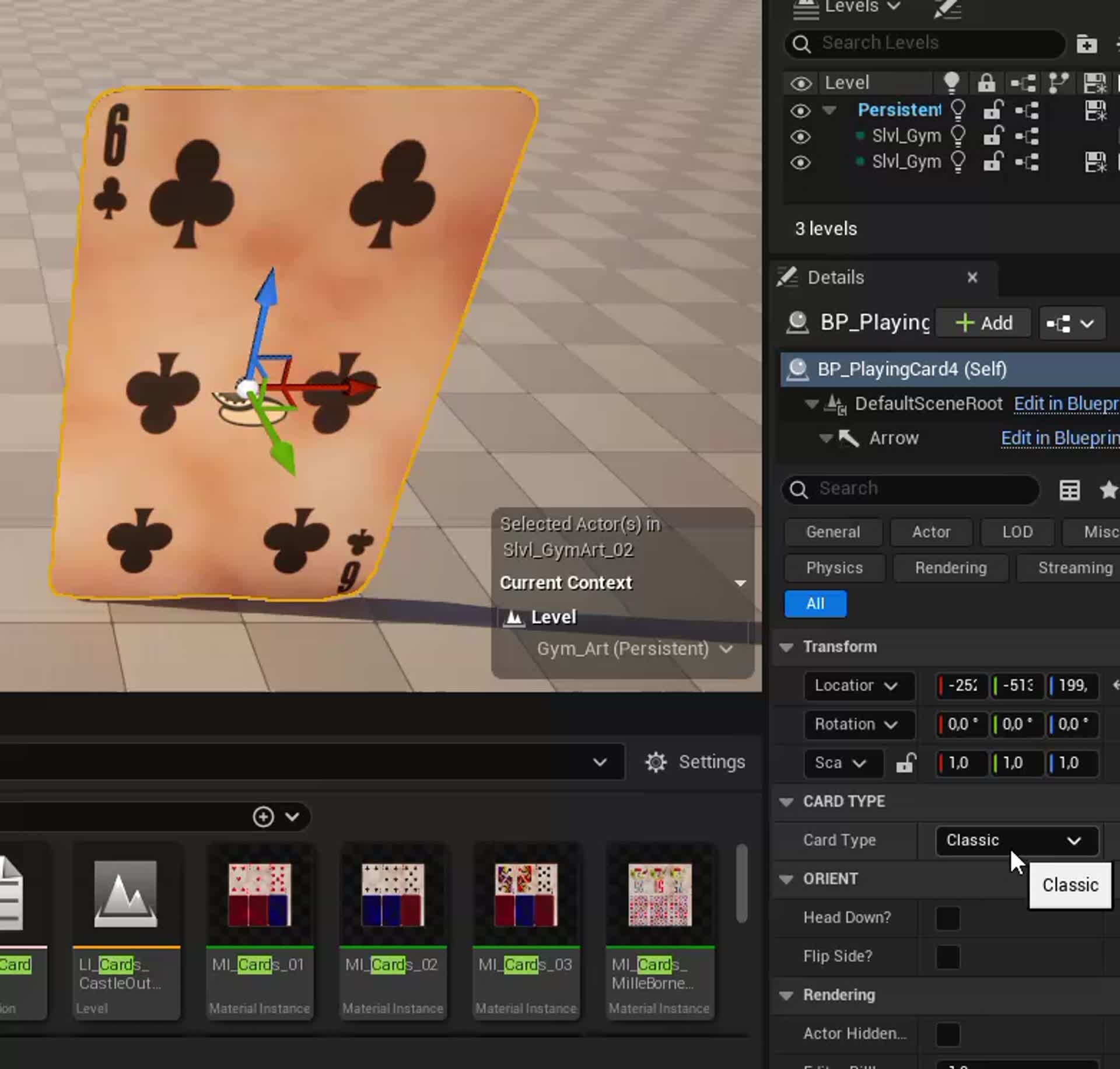Click the add folder icon beside Search Levels
1120x1069 pixels.
tap(1086, 44)
